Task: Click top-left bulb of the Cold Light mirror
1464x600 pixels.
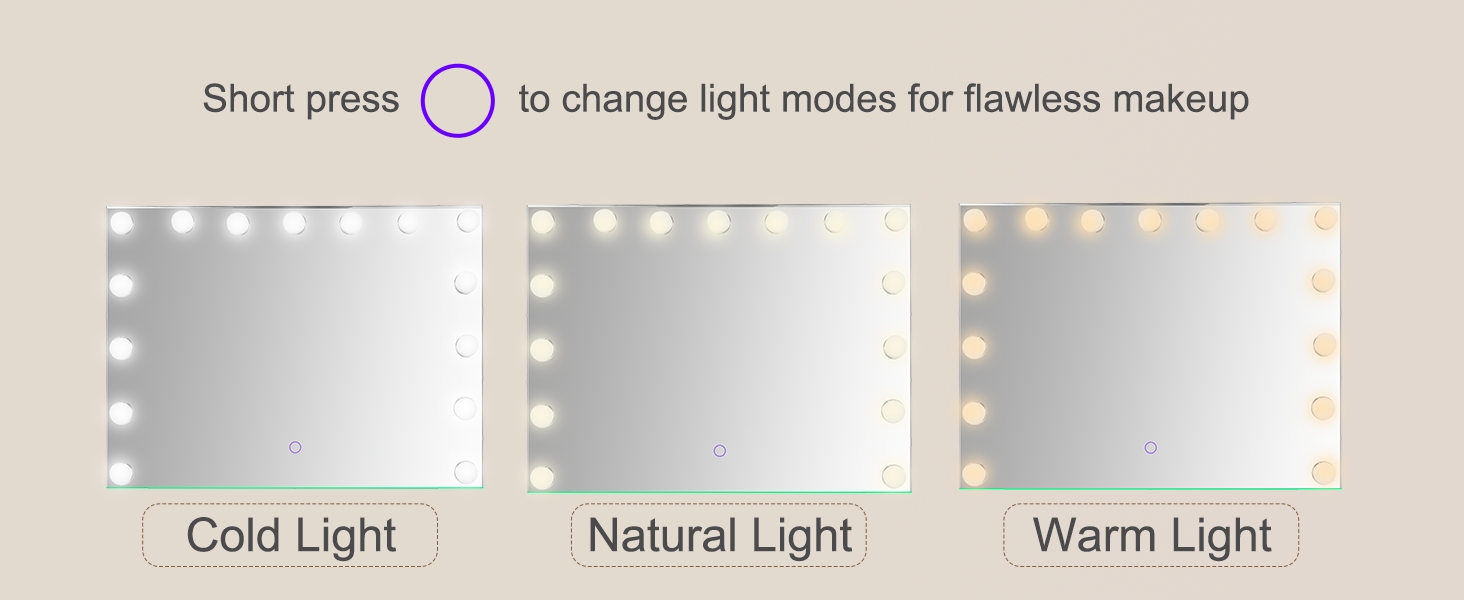Action: (x=121, y=222)
